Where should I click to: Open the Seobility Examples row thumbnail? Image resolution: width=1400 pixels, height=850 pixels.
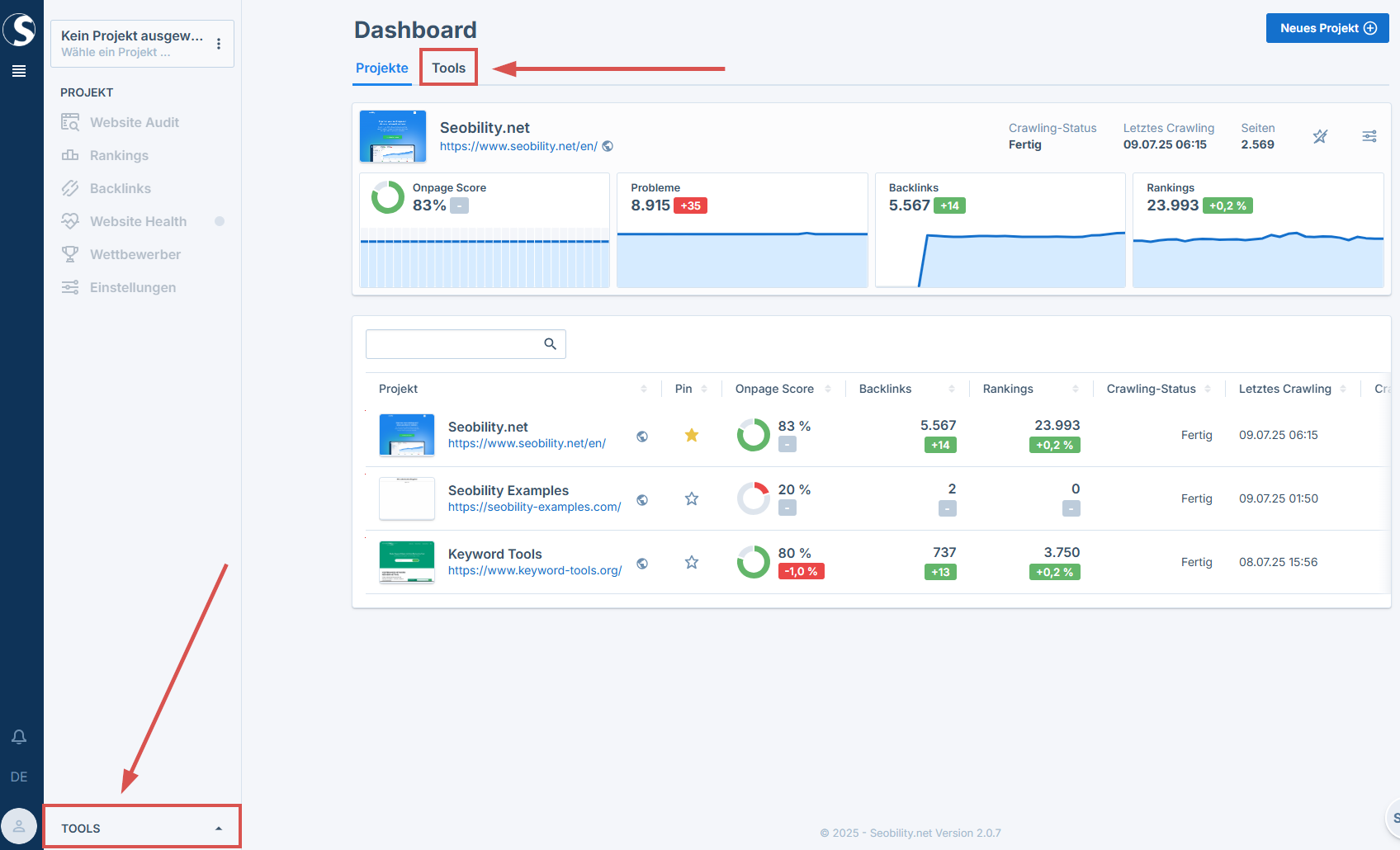click(x=407, y=498)
